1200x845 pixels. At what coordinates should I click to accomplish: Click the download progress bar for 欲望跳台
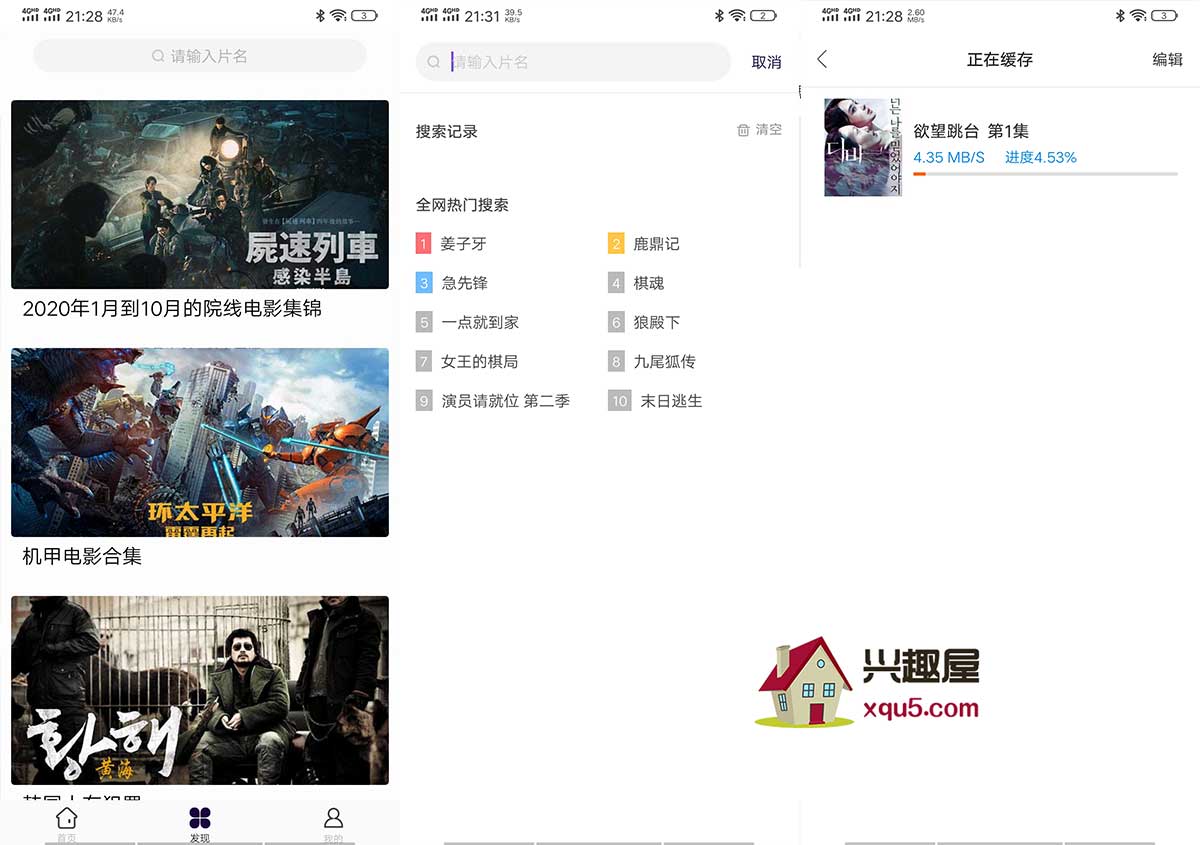pos(1045,174)
